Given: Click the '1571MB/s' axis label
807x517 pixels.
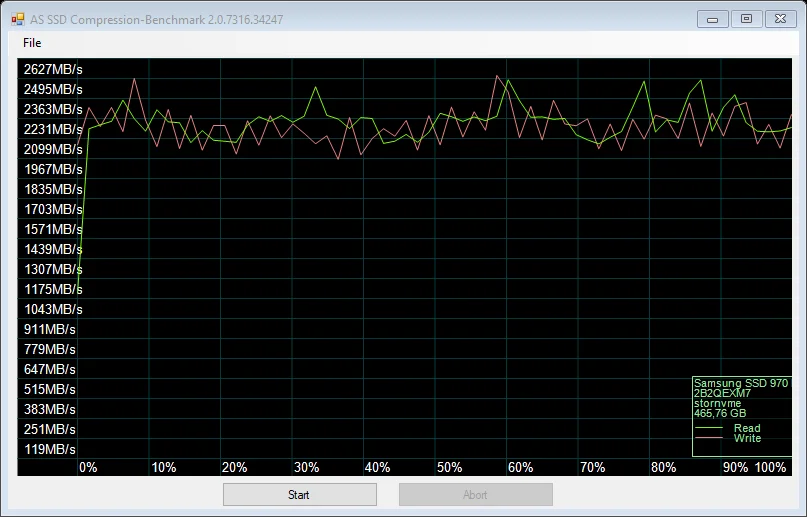Looking at the screenshot, I should tap(53, 229).
